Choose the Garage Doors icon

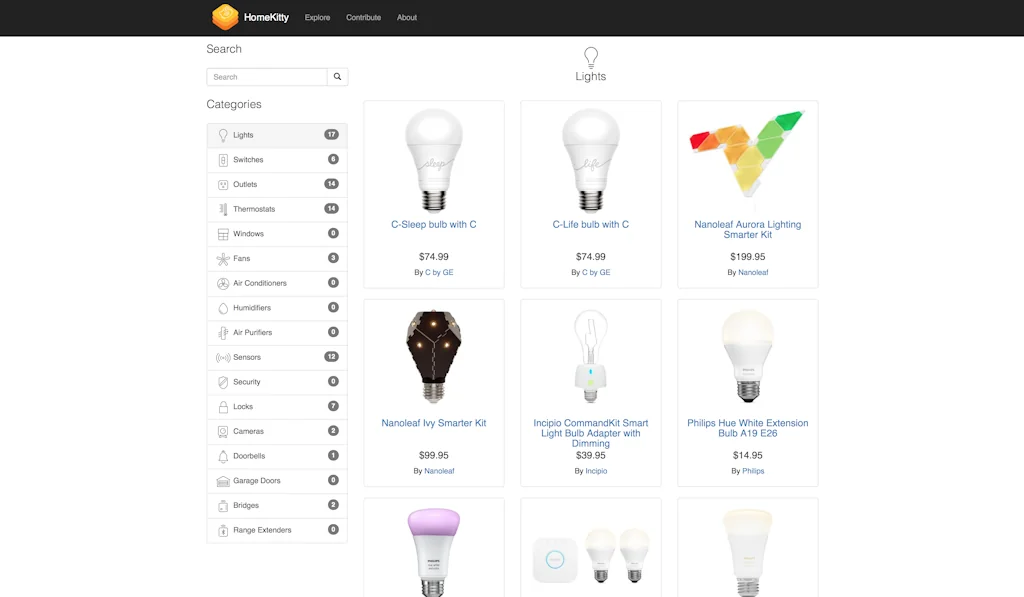pyautogui.click(x=223, y=481)
